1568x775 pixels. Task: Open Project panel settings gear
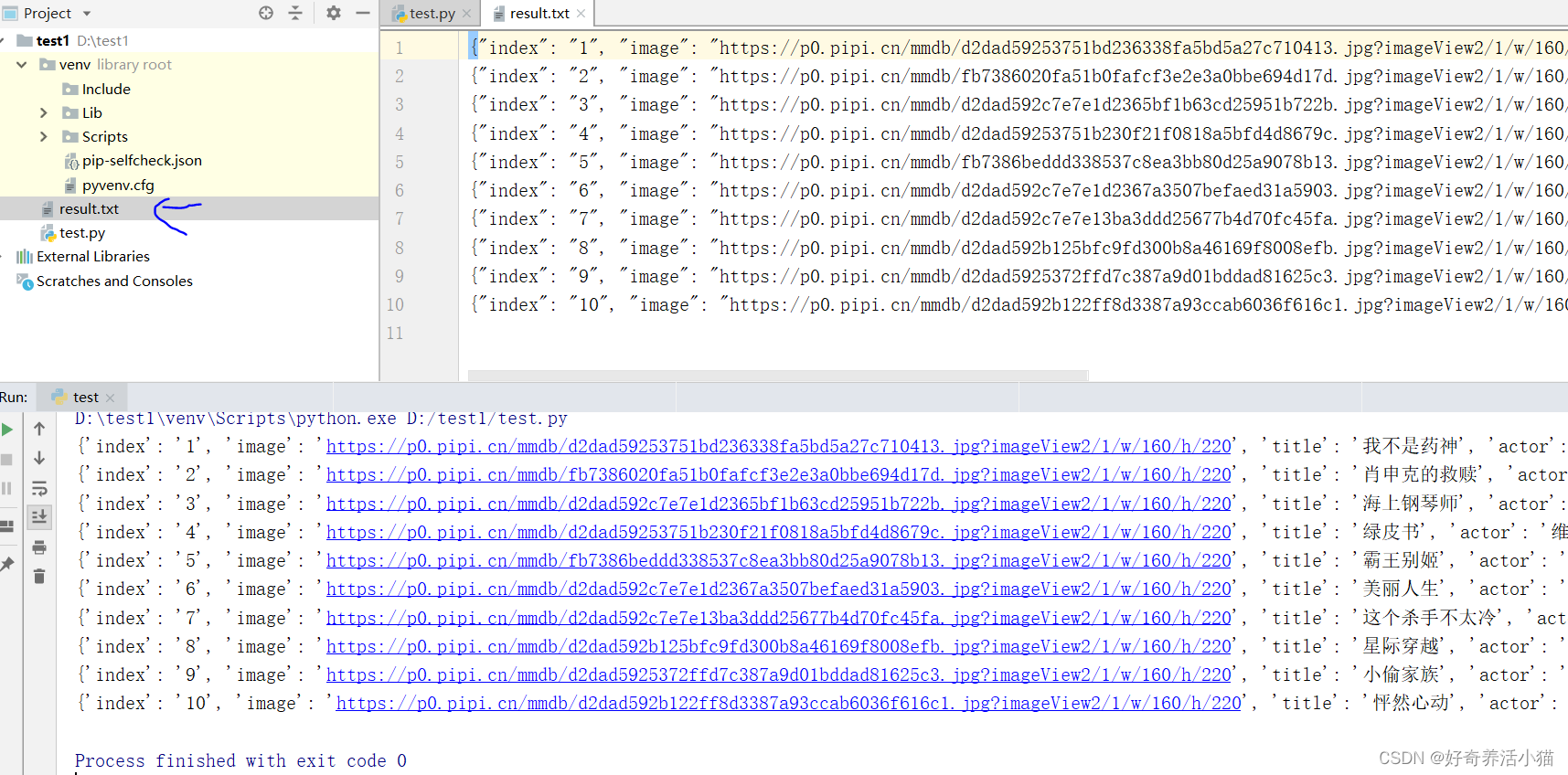[x=334, y=13]
